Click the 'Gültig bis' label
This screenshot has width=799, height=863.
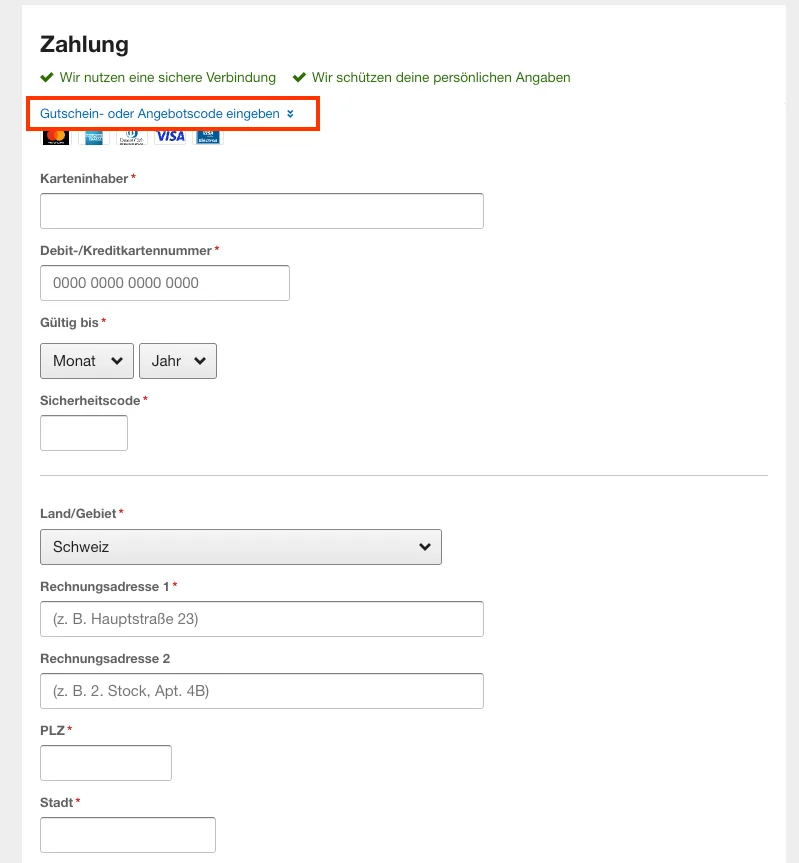coord(69,323)
